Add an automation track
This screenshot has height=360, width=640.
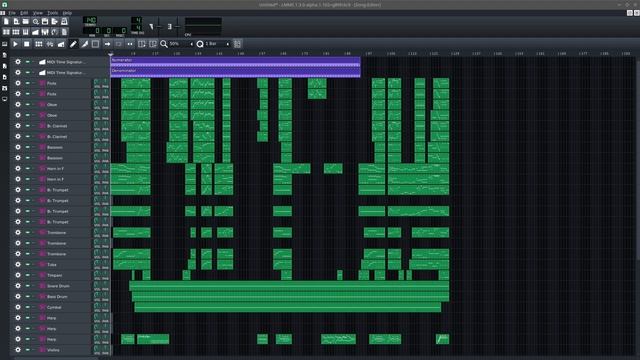(x=61, y=44)
